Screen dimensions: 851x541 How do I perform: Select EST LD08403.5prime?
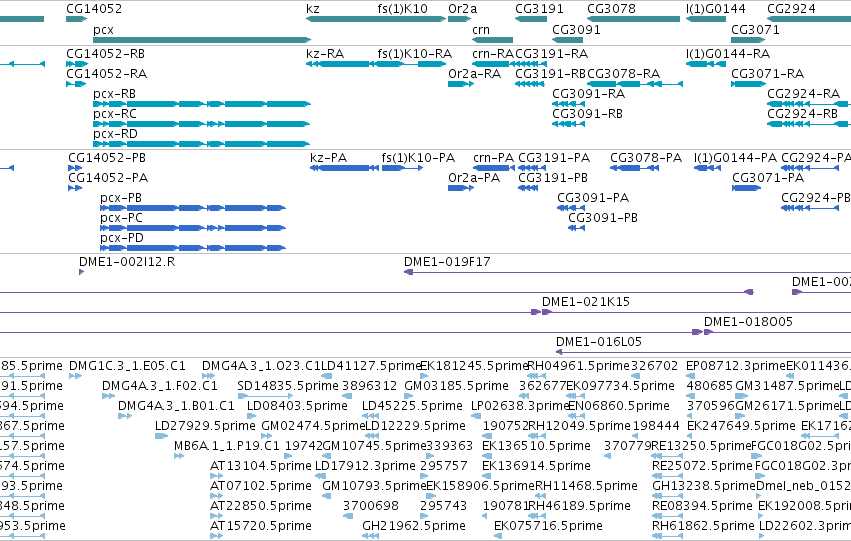[x=252, y=416]
